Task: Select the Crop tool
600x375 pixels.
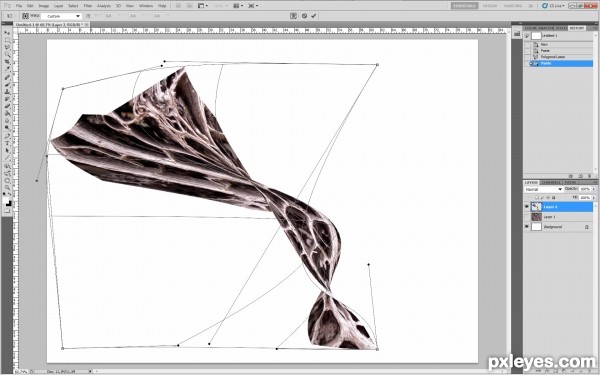Action: coord(8,62)
